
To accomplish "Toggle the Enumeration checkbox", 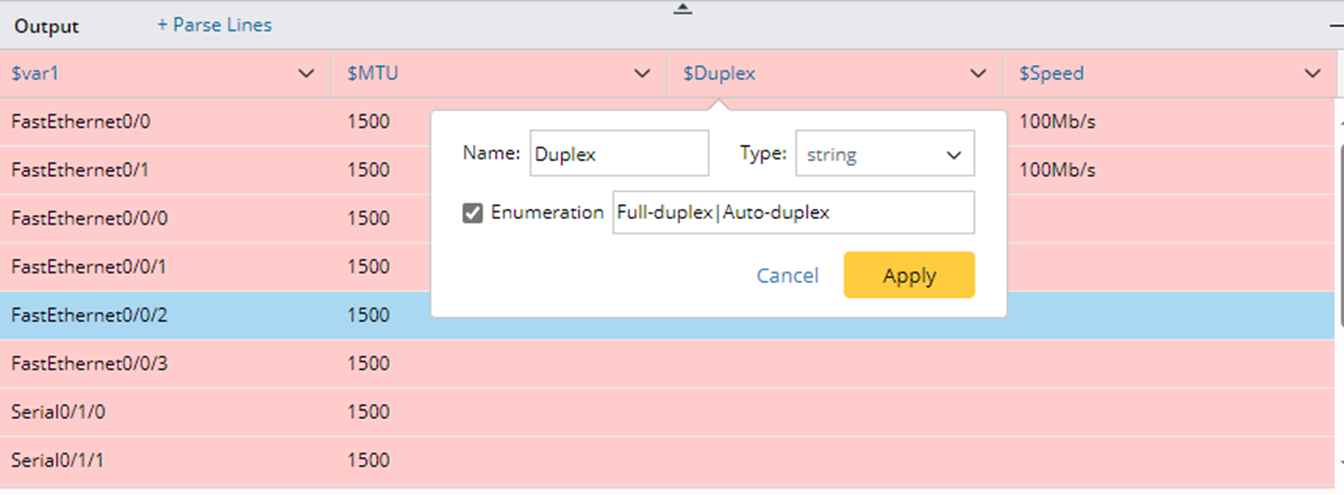I will (x=473, y=213).
